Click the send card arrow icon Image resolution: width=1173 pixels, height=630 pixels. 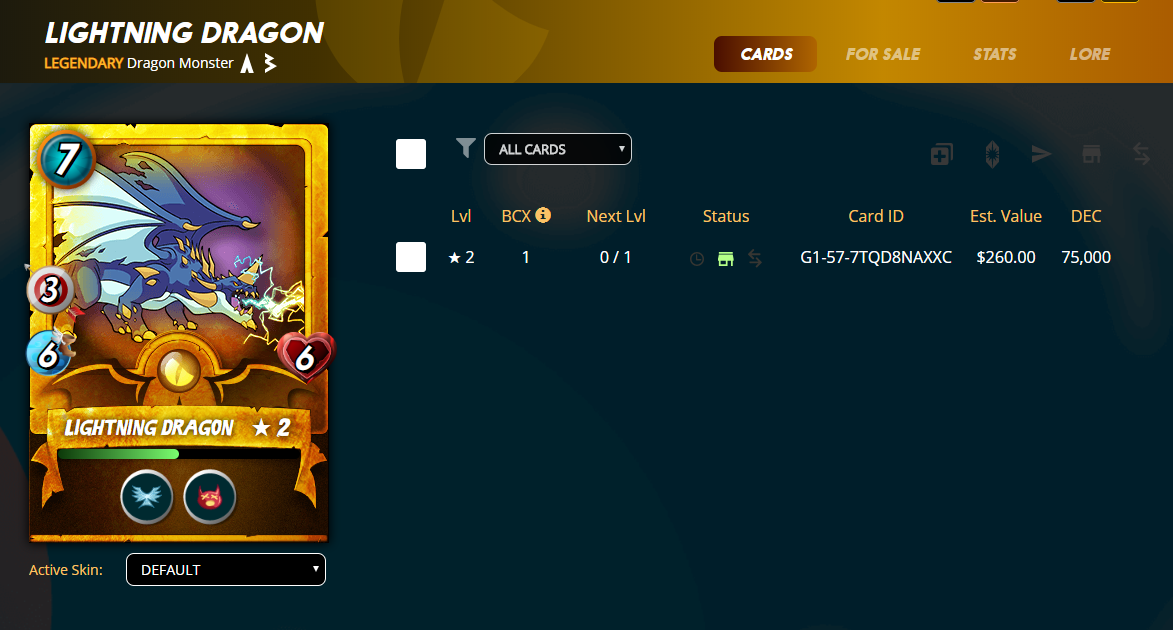[1041, 155]
